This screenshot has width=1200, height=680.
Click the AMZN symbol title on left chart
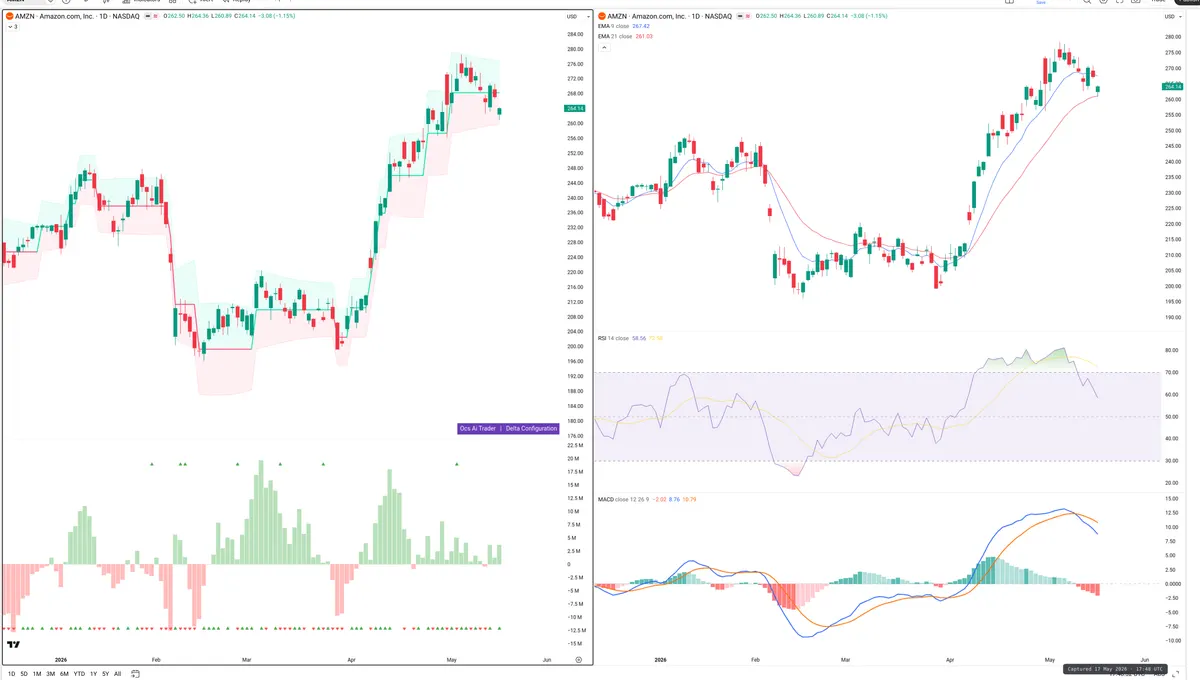click(77, 17)
